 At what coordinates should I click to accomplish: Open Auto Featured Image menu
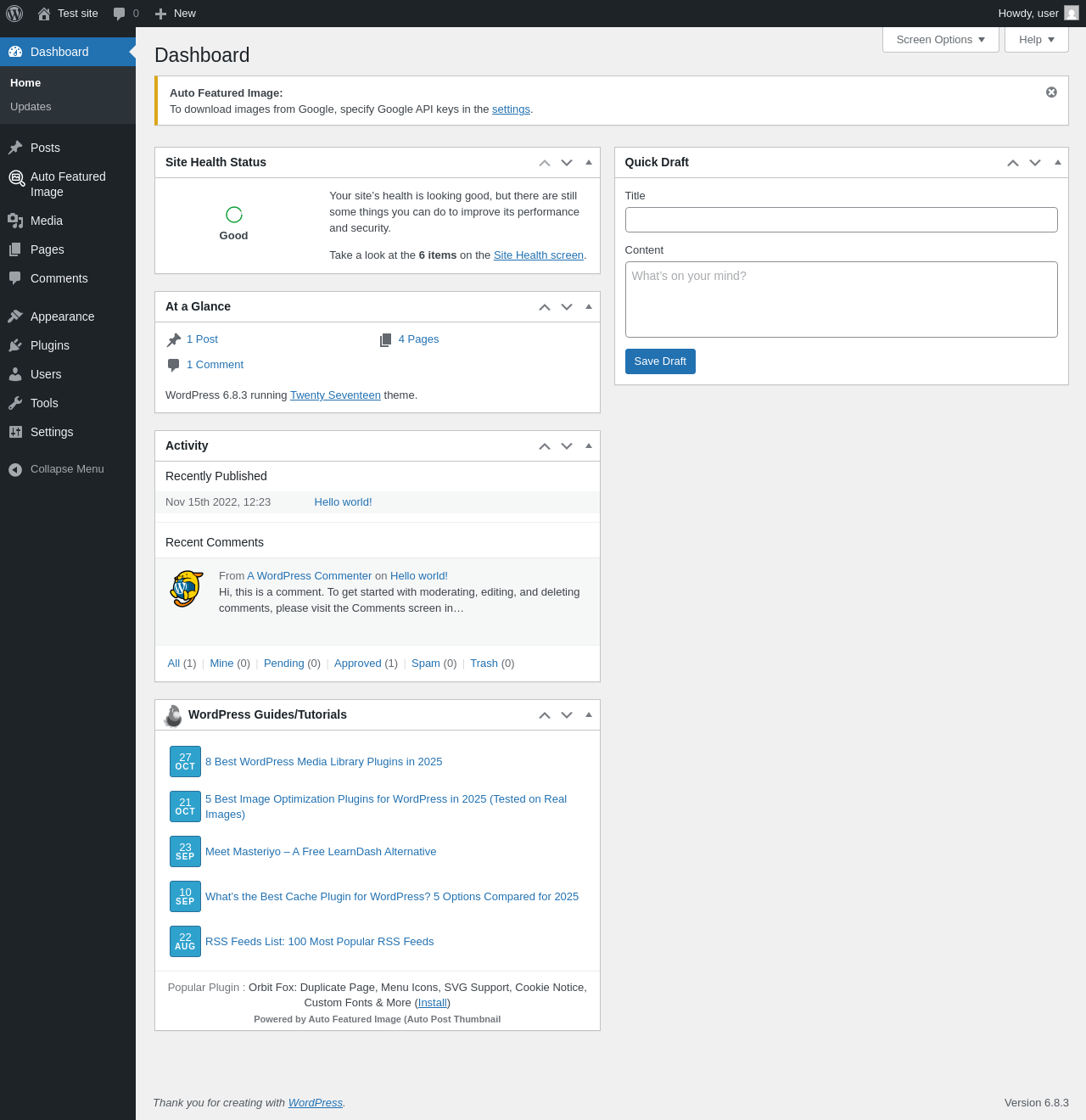tap(68, 184)
